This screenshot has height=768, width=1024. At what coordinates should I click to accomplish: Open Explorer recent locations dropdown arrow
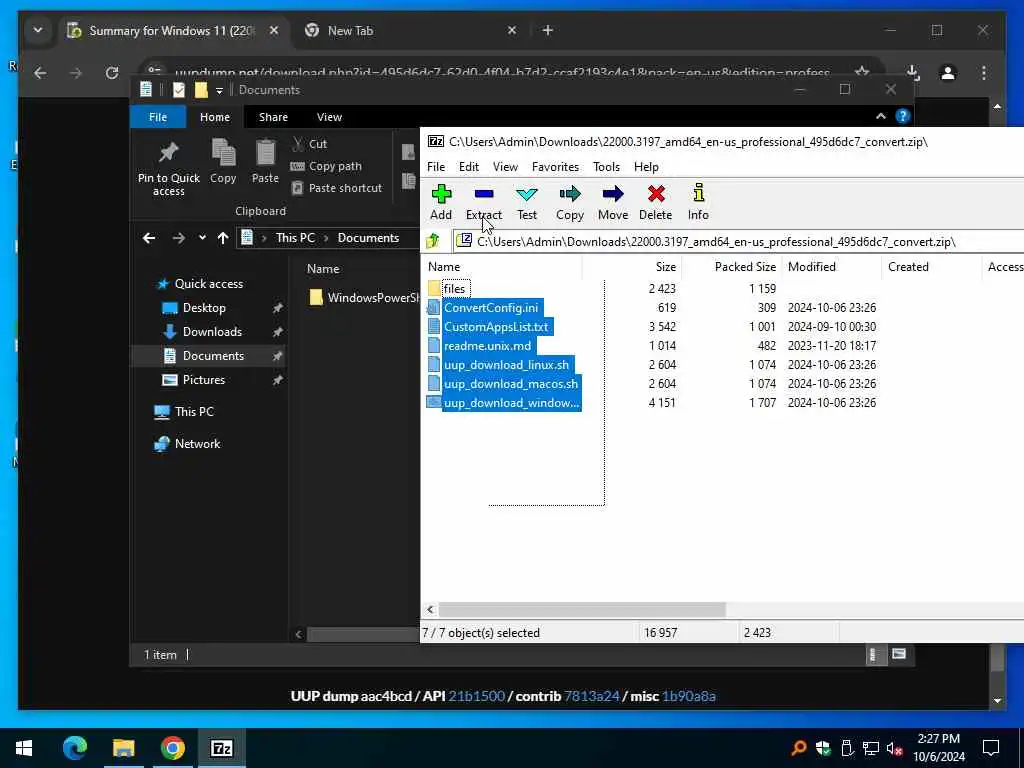pyautogui.click(x=202, y=238)
